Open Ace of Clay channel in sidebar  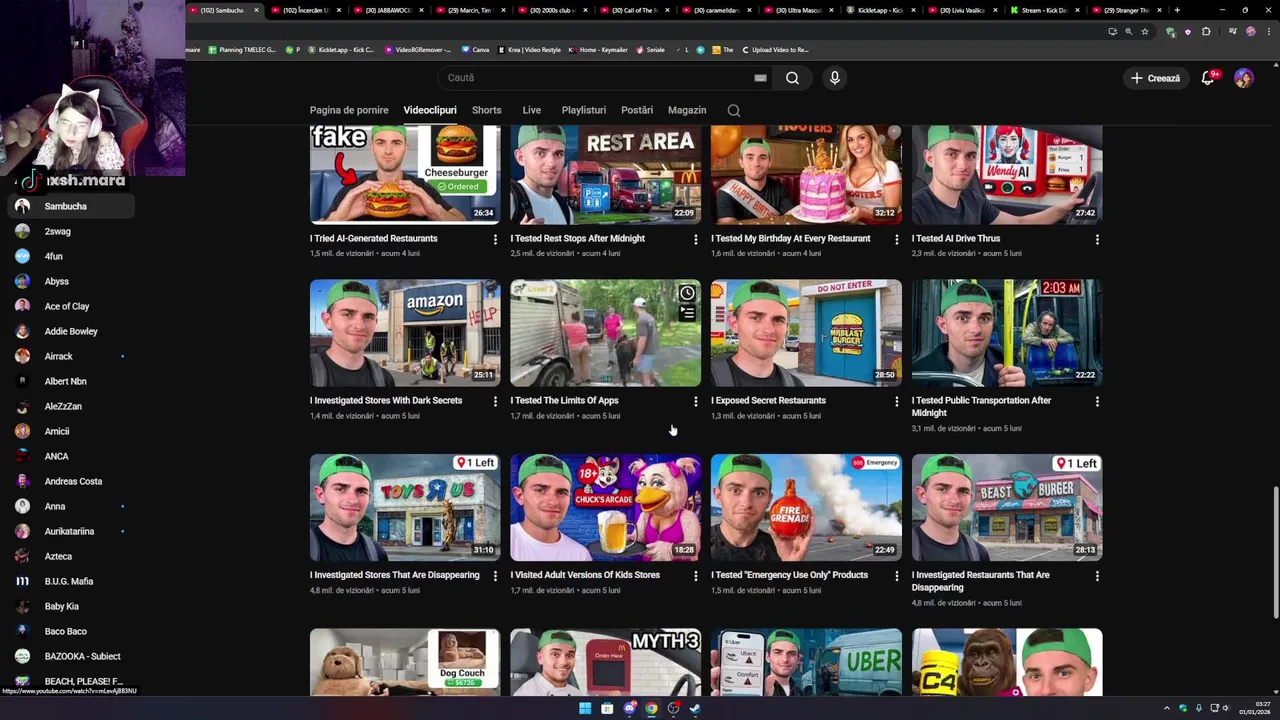71,306
